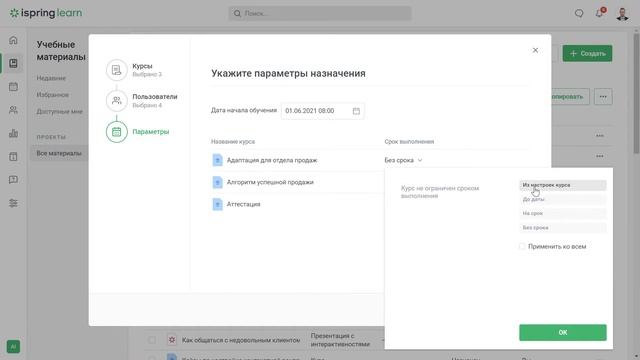Go to the Параметры step label
640x360 pixels.
[x=151, y=131]
